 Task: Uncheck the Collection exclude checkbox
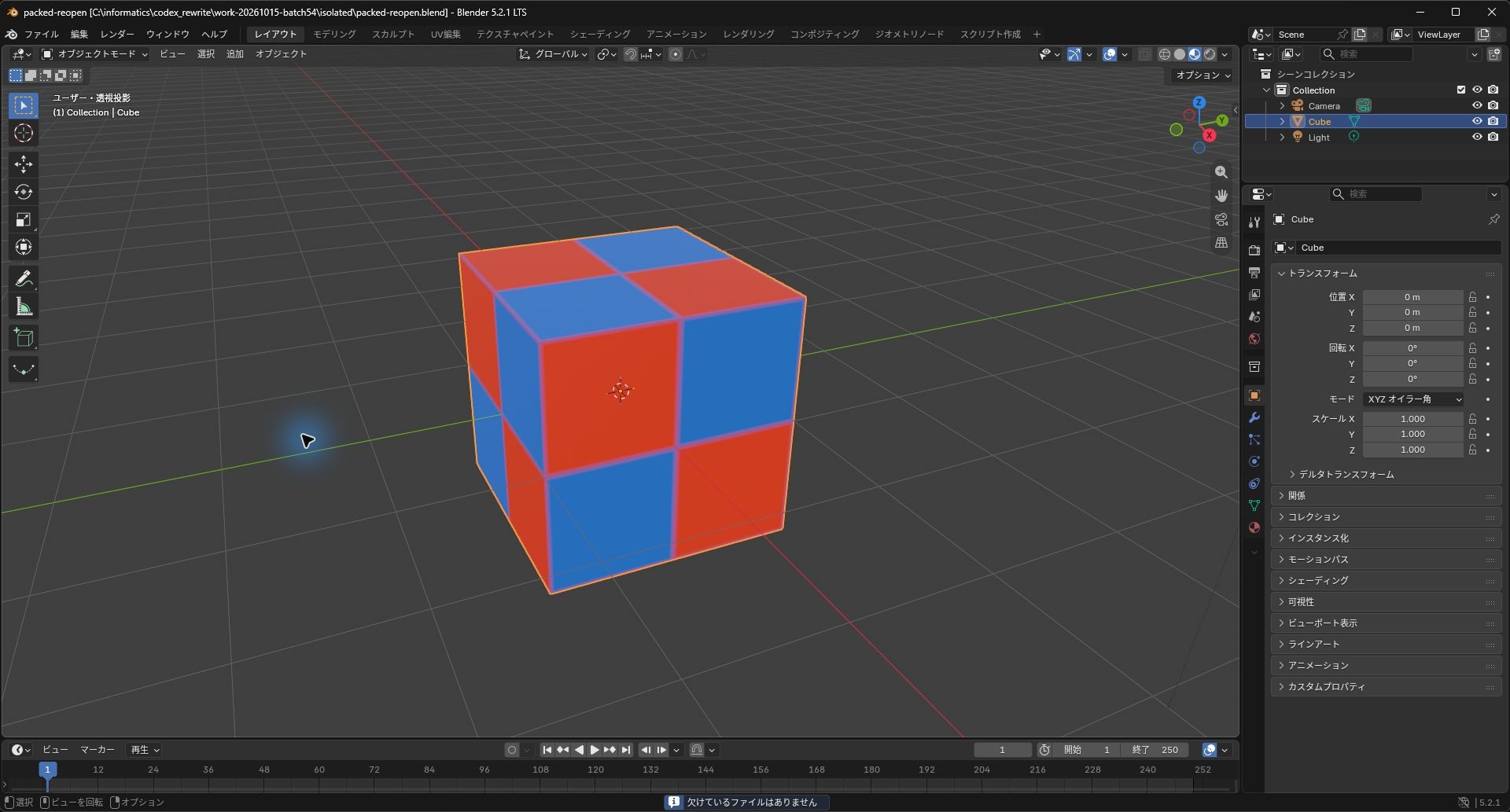pos(1461,90)
